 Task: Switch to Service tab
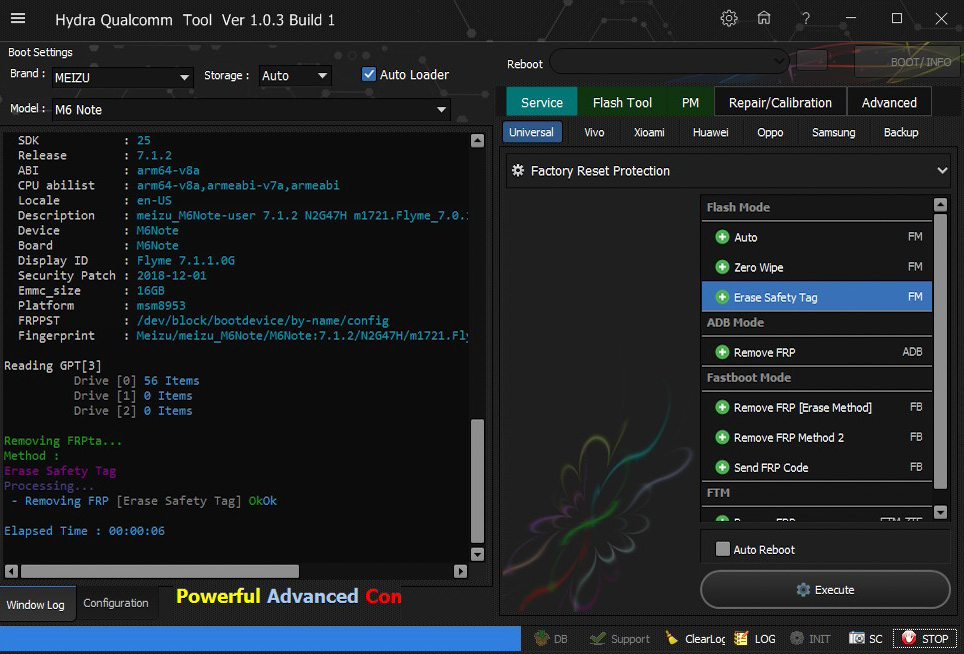tap(542, 103)
